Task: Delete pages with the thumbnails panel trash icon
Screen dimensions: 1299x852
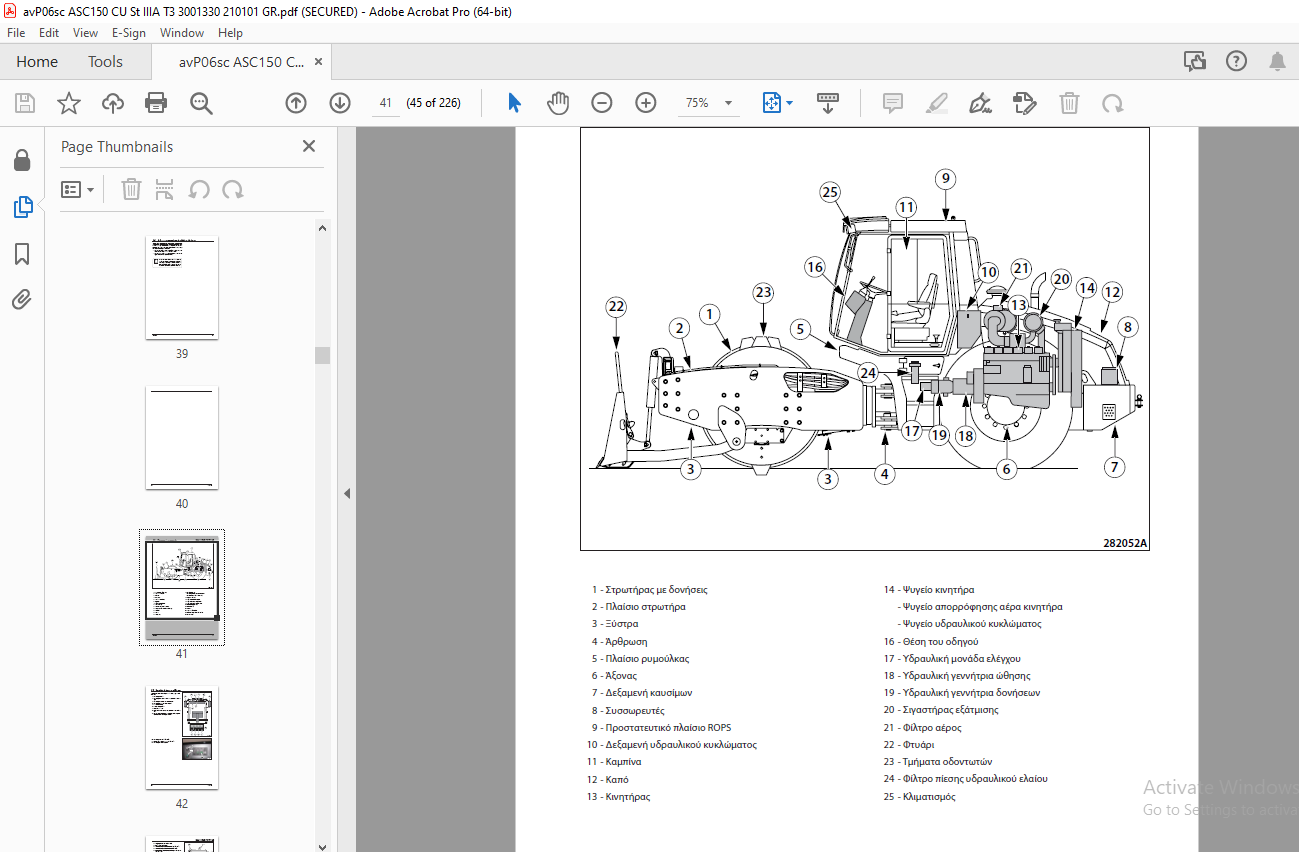Action: click(131, 189)
